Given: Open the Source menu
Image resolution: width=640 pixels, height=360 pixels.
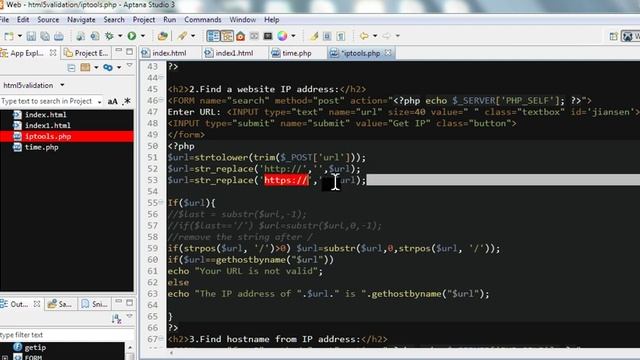Looking at the screenshot, I should pyautogui.click(x=48, y=20).
